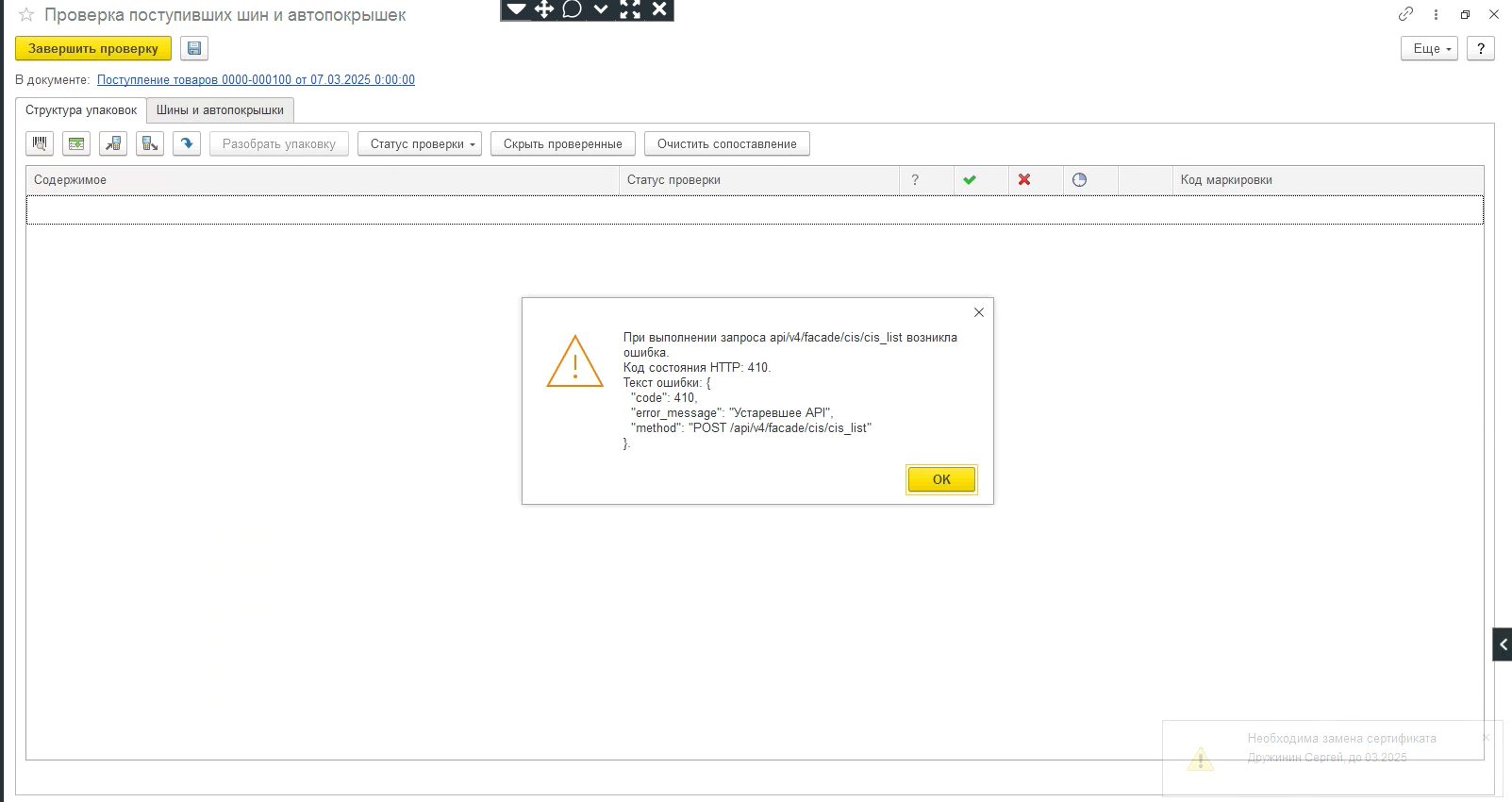Click the copy link chain icon
The width and height of the screenshot is (1512, 802).
pos(1405,14)
